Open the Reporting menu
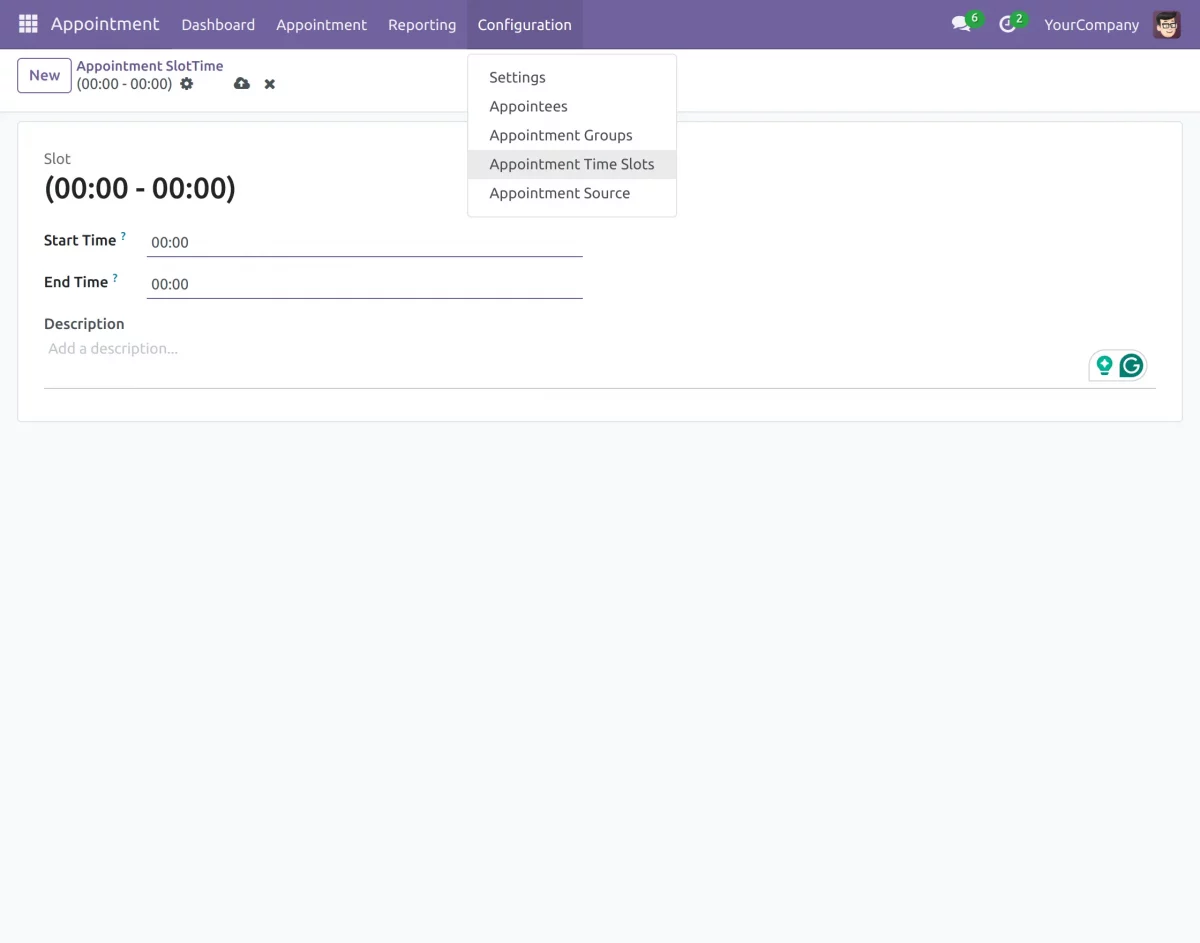The image size is (1200, 943). (x=422, y=24)
